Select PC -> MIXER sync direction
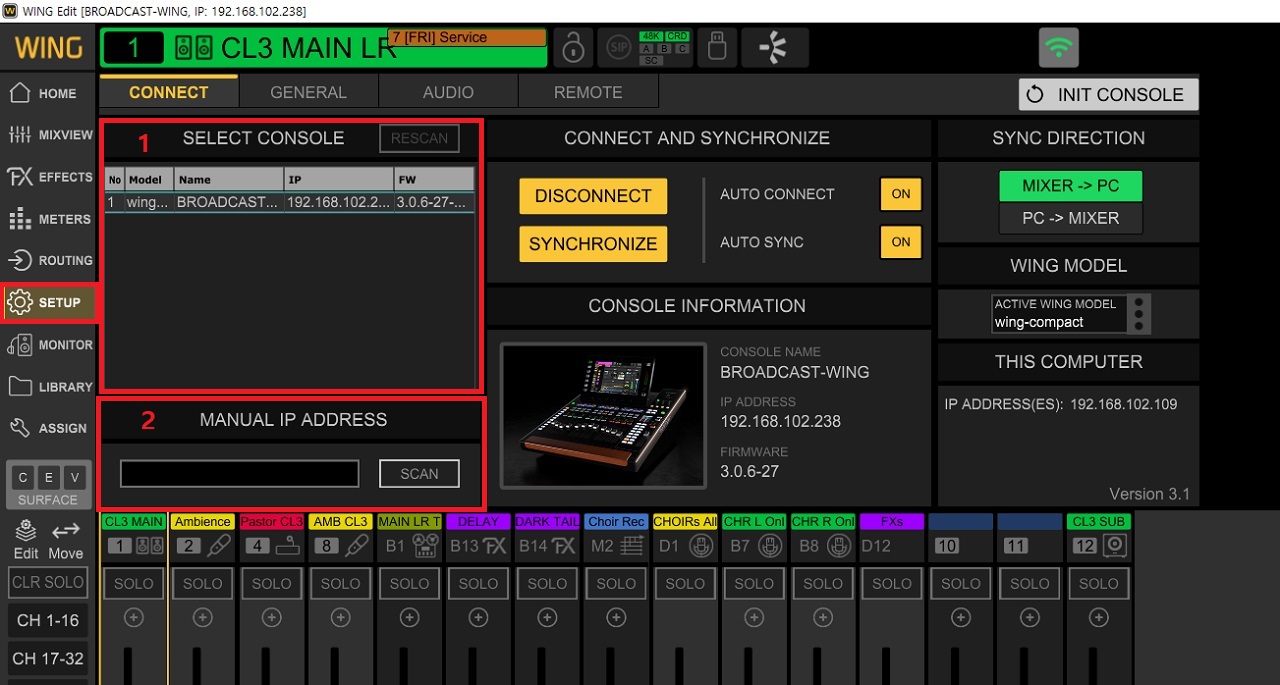This screenshot has width=1280, height=685. 1070,218
